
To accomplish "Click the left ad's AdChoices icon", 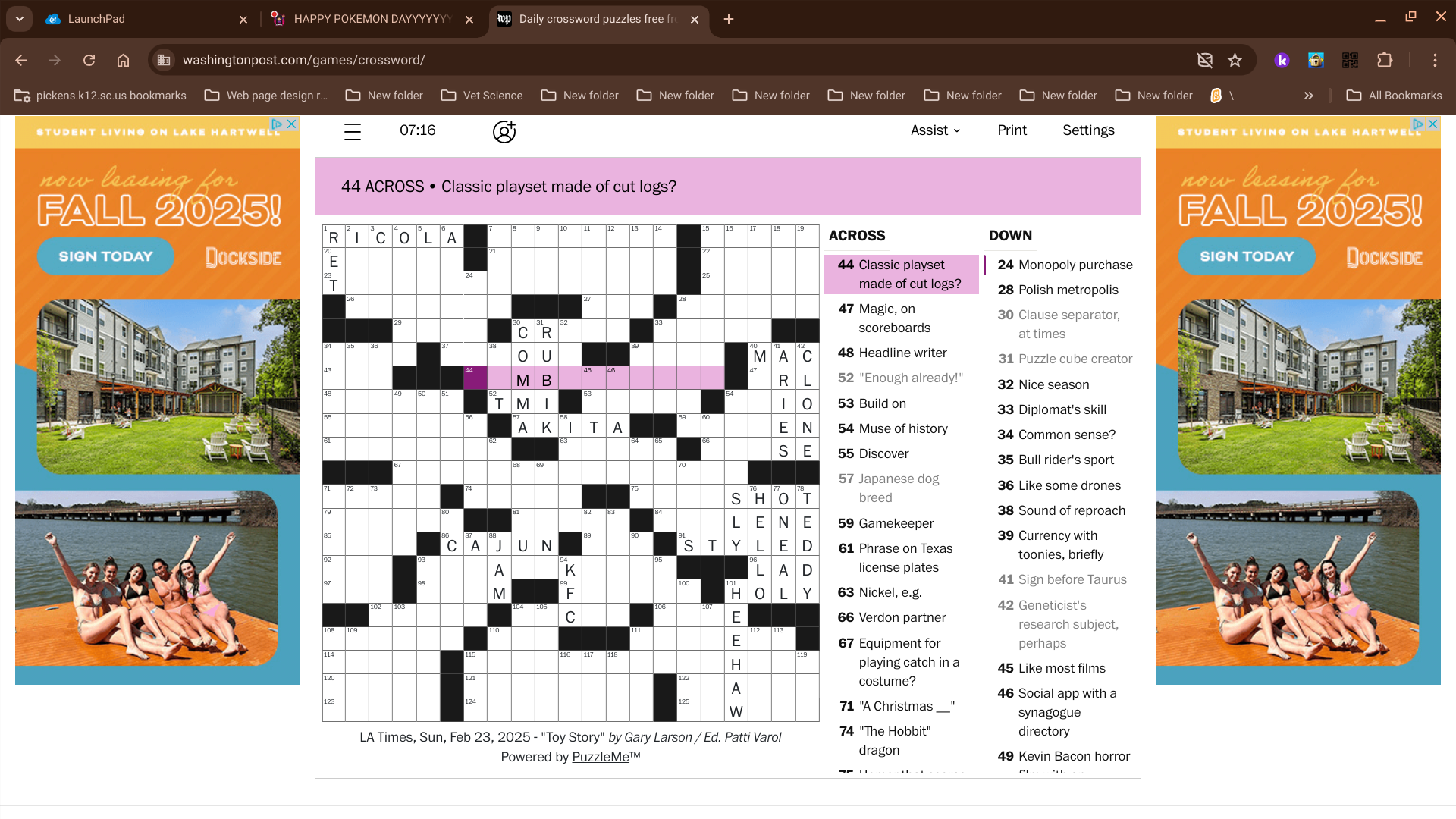I will [x=278, y=124].
